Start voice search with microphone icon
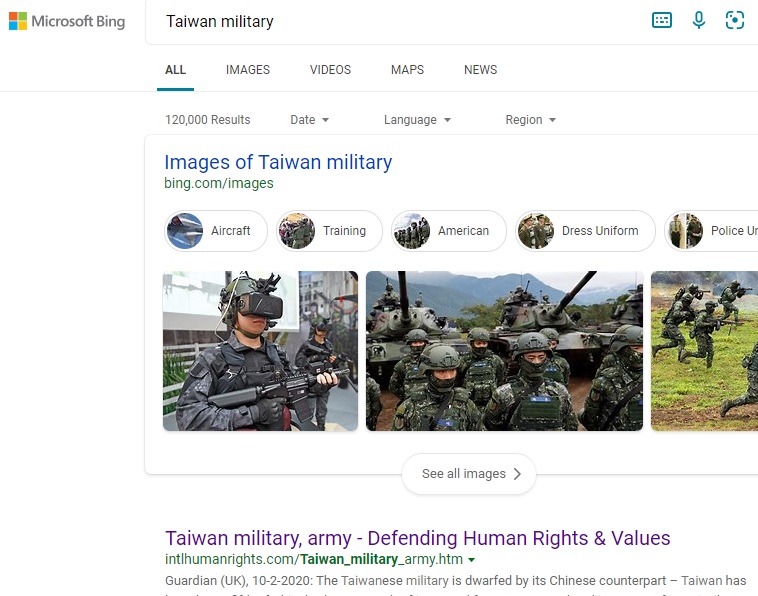The height and width of the screenshot is (596, 758). [x=699, y=20]
